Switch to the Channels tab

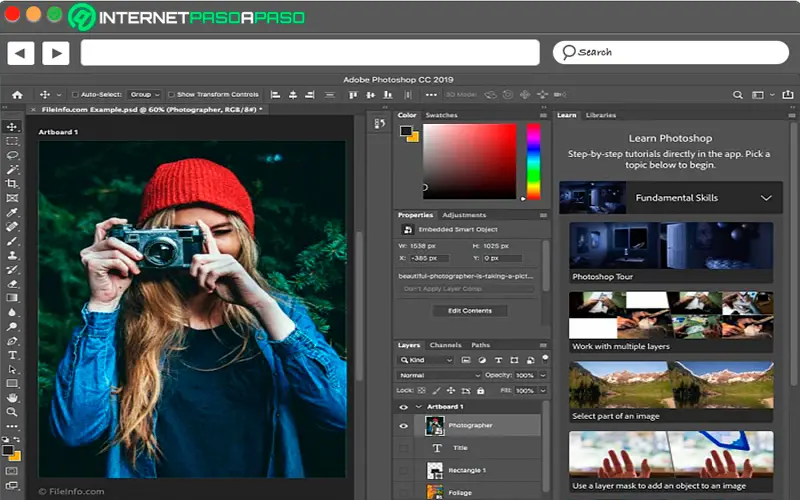coord(445,345)
